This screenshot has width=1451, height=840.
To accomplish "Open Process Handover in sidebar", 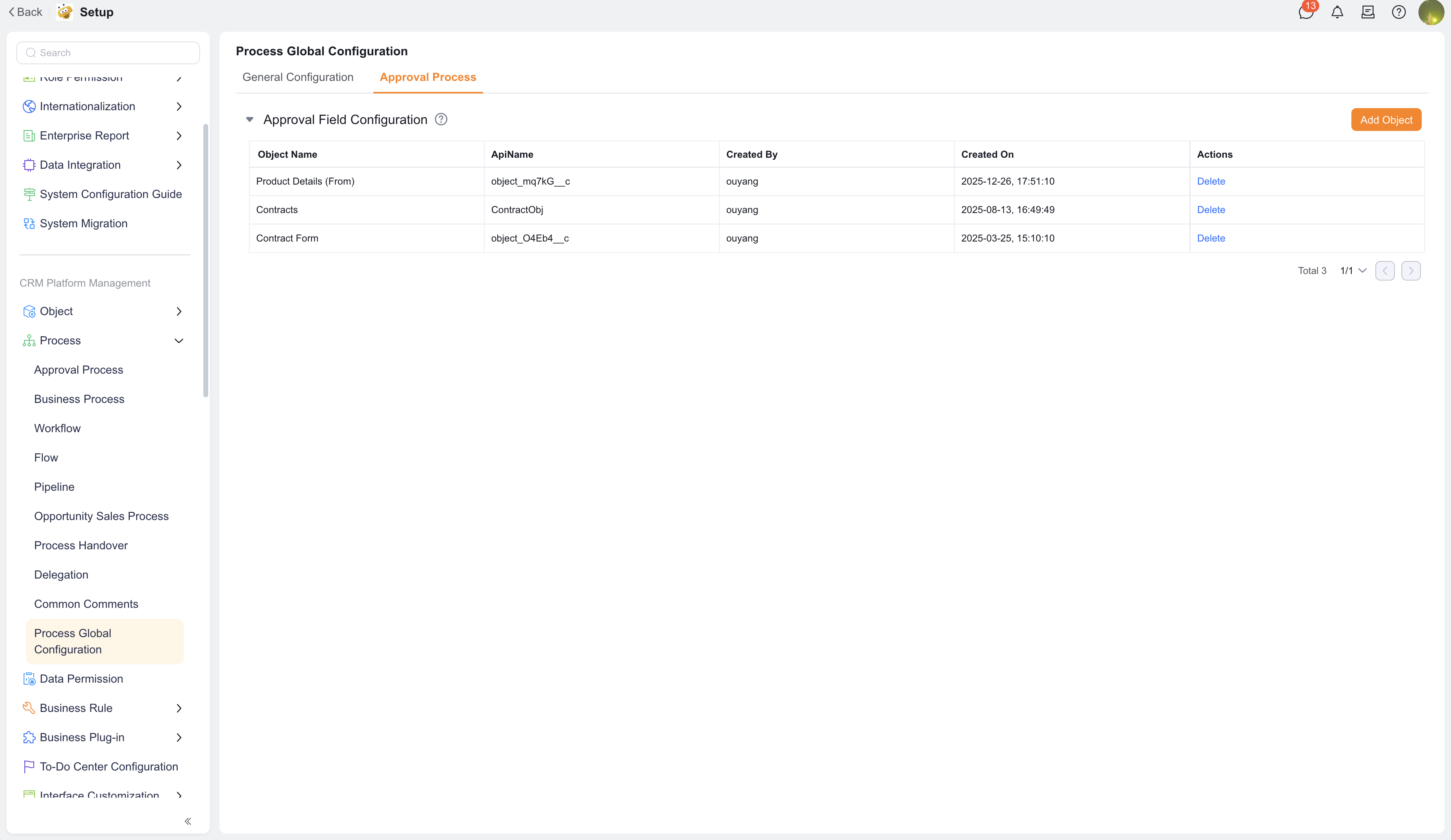I will [x=81, y=546].
